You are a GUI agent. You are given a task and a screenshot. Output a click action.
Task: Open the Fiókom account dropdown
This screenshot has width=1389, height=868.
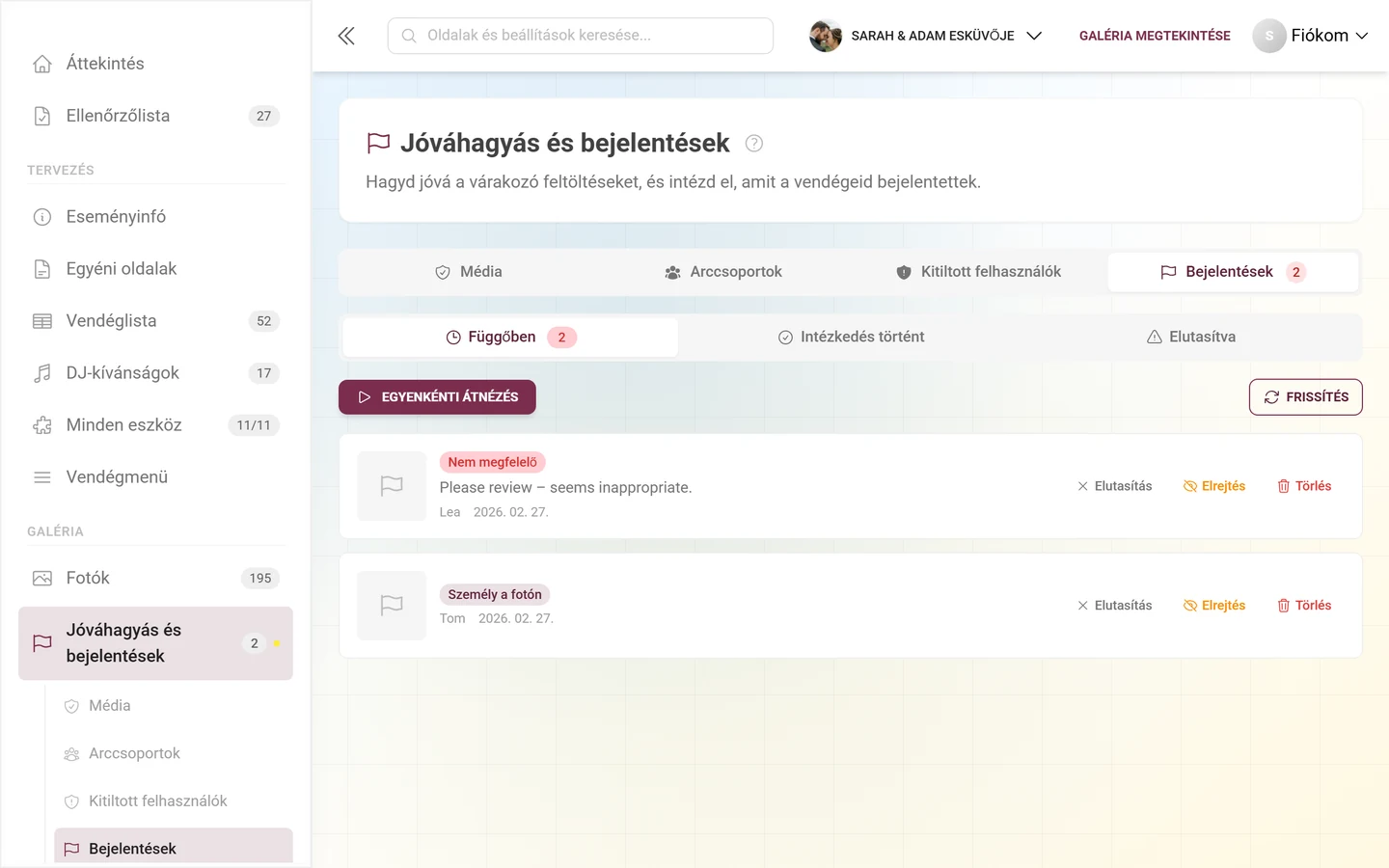click(x=1310, y=36)
